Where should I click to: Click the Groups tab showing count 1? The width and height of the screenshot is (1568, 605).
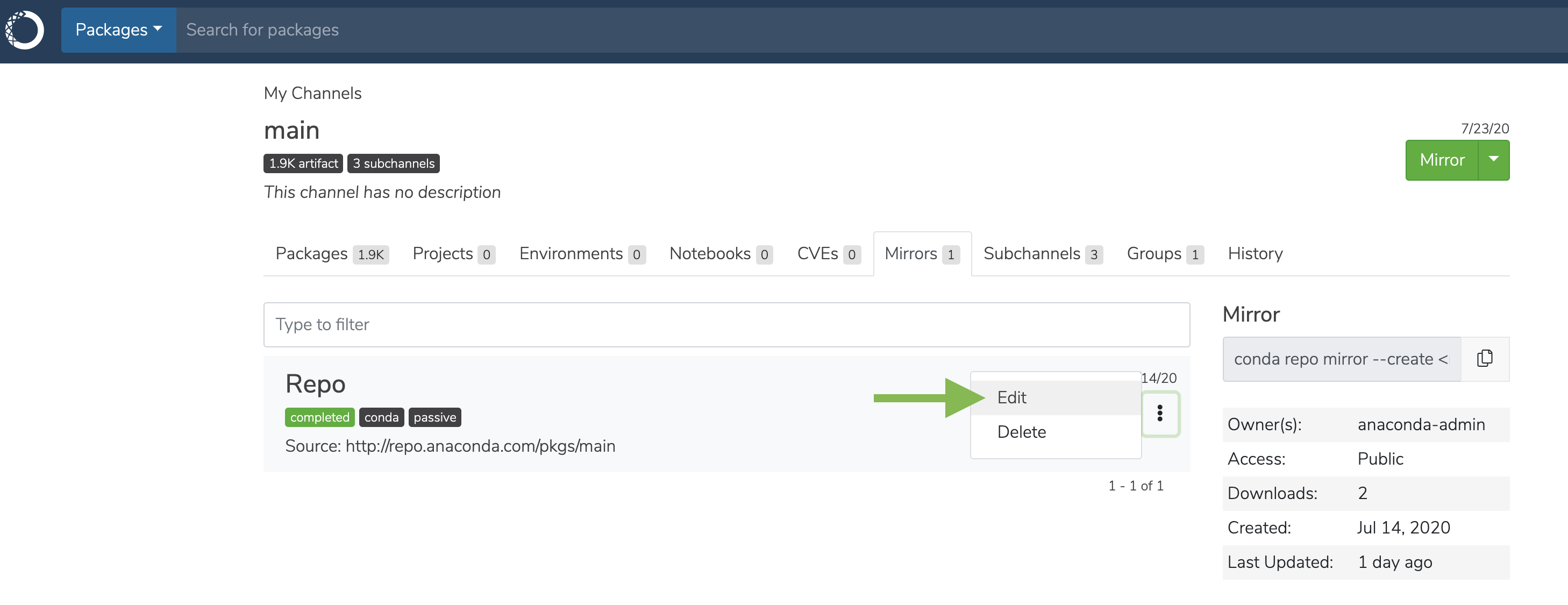coord(1164,253)
